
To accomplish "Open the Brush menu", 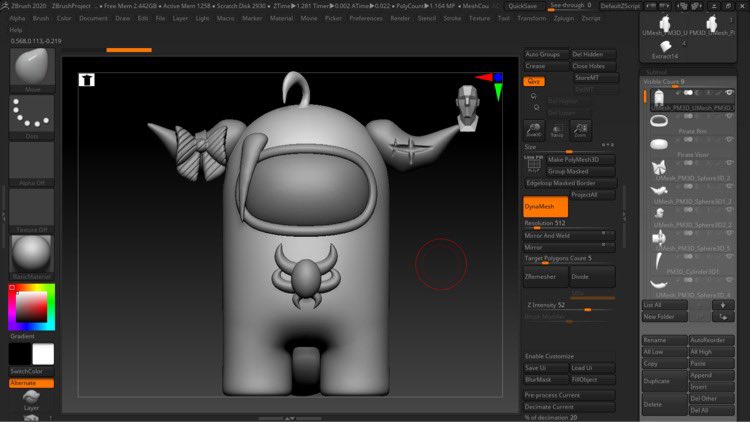I will (x=41, y=18).
